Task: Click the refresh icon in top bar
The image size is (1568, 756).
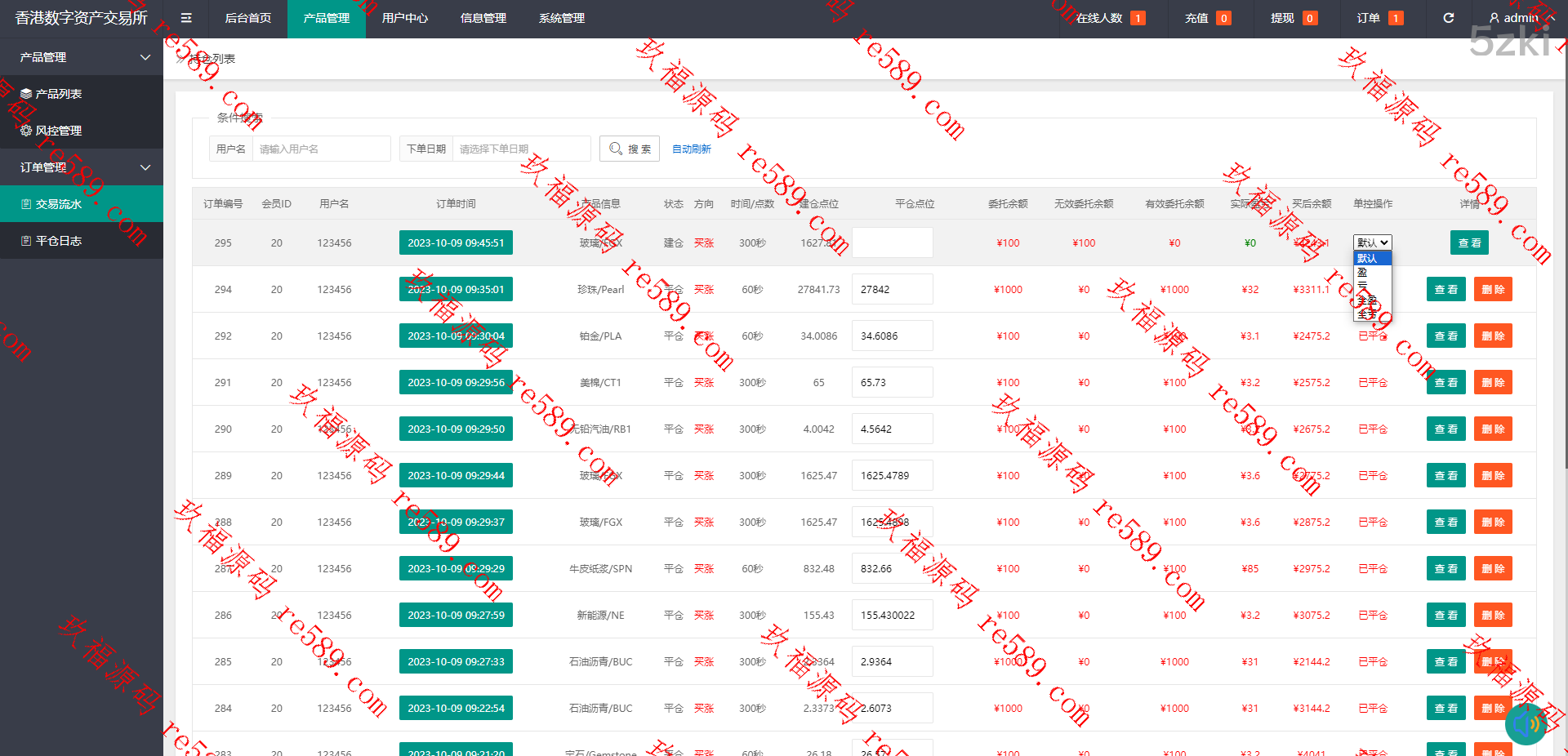Action: pos(1448,18)
